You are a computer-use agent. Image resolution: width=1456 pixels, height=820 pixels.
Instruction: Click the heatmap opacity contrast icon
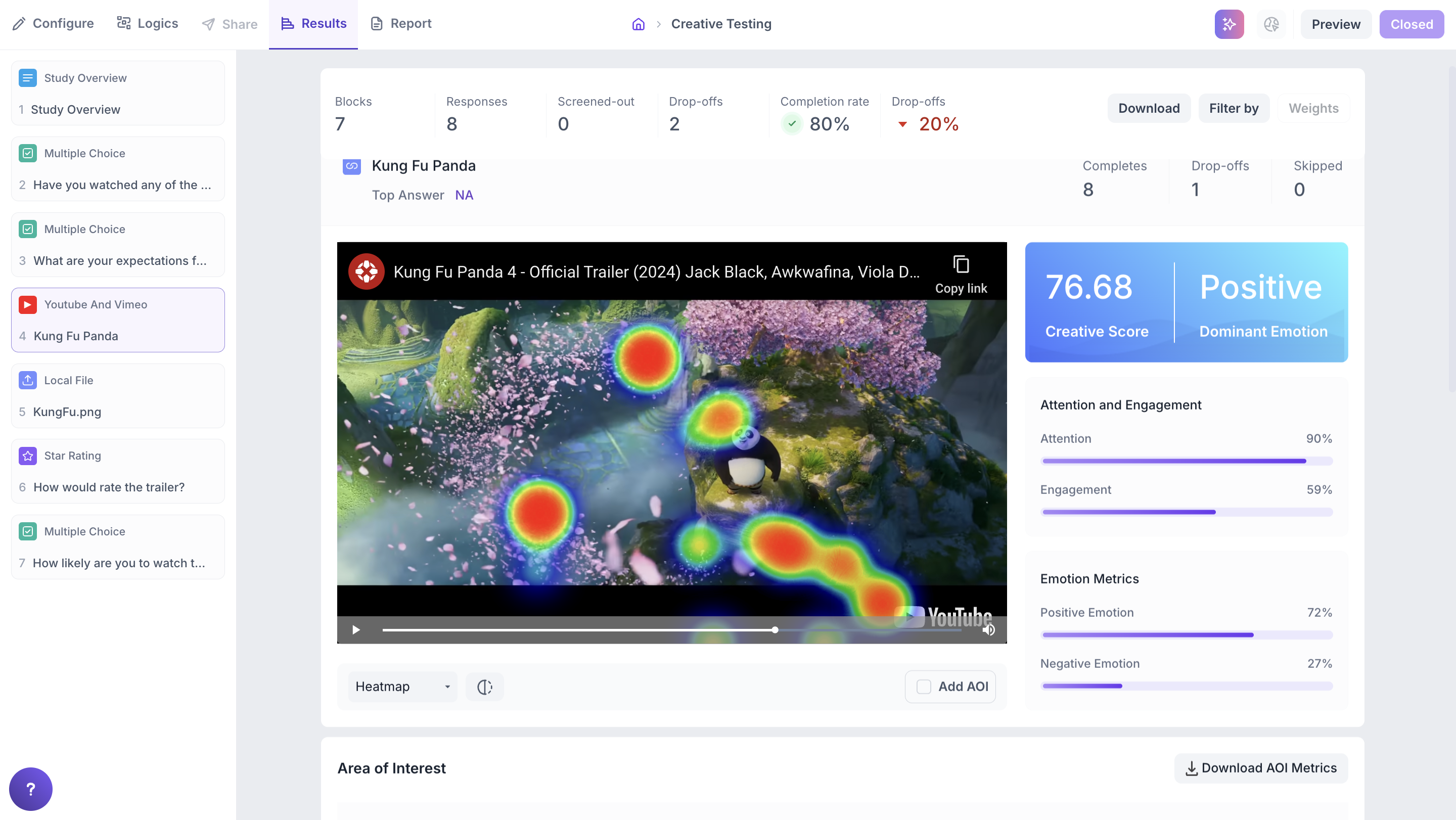coord(484,687)
